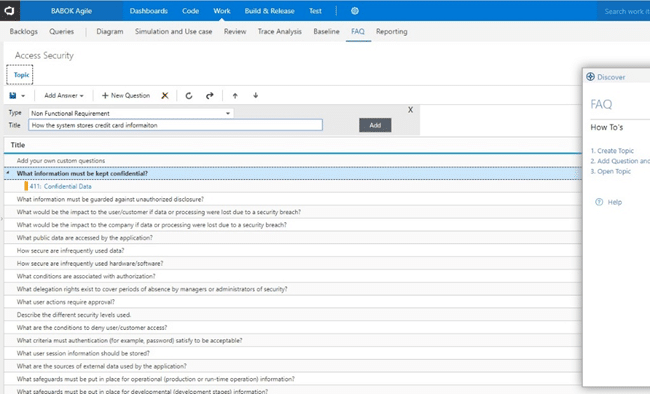Click the Title input field

175,125
